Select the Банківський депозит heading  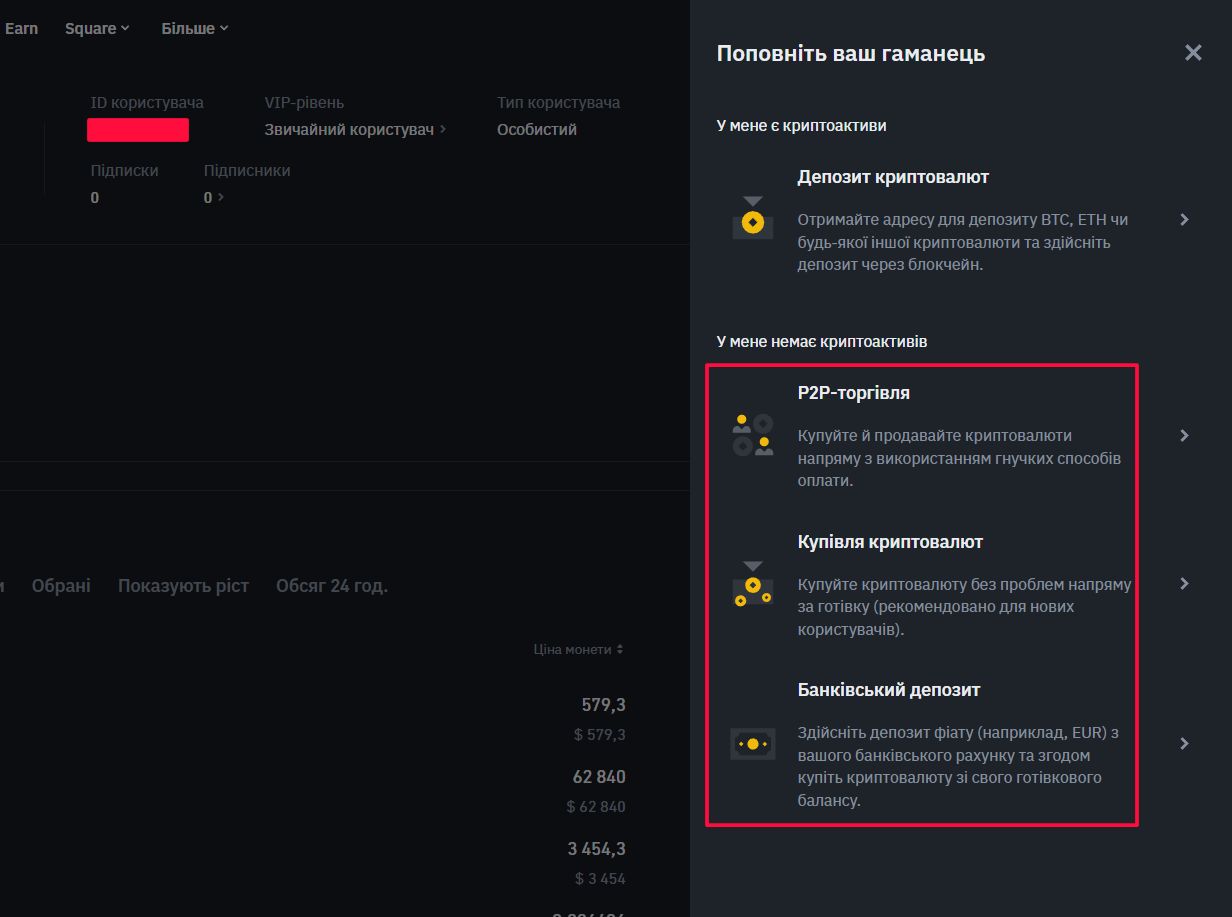pos(889,689)
